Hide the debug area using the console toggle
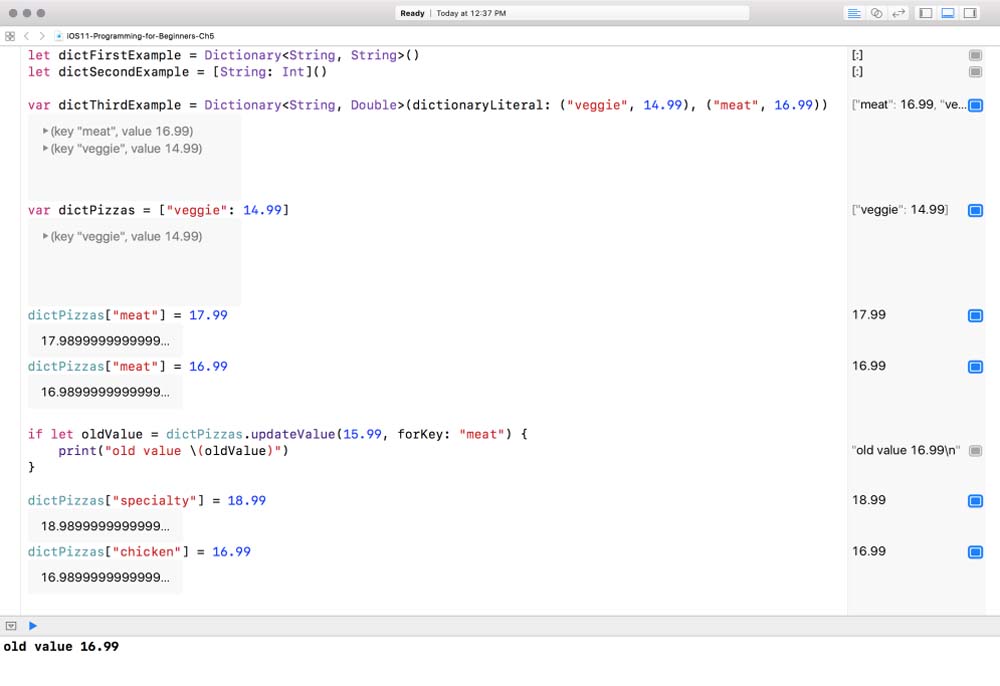Image resolution: width=1000 pixels, height=686 pixels. 11,625
